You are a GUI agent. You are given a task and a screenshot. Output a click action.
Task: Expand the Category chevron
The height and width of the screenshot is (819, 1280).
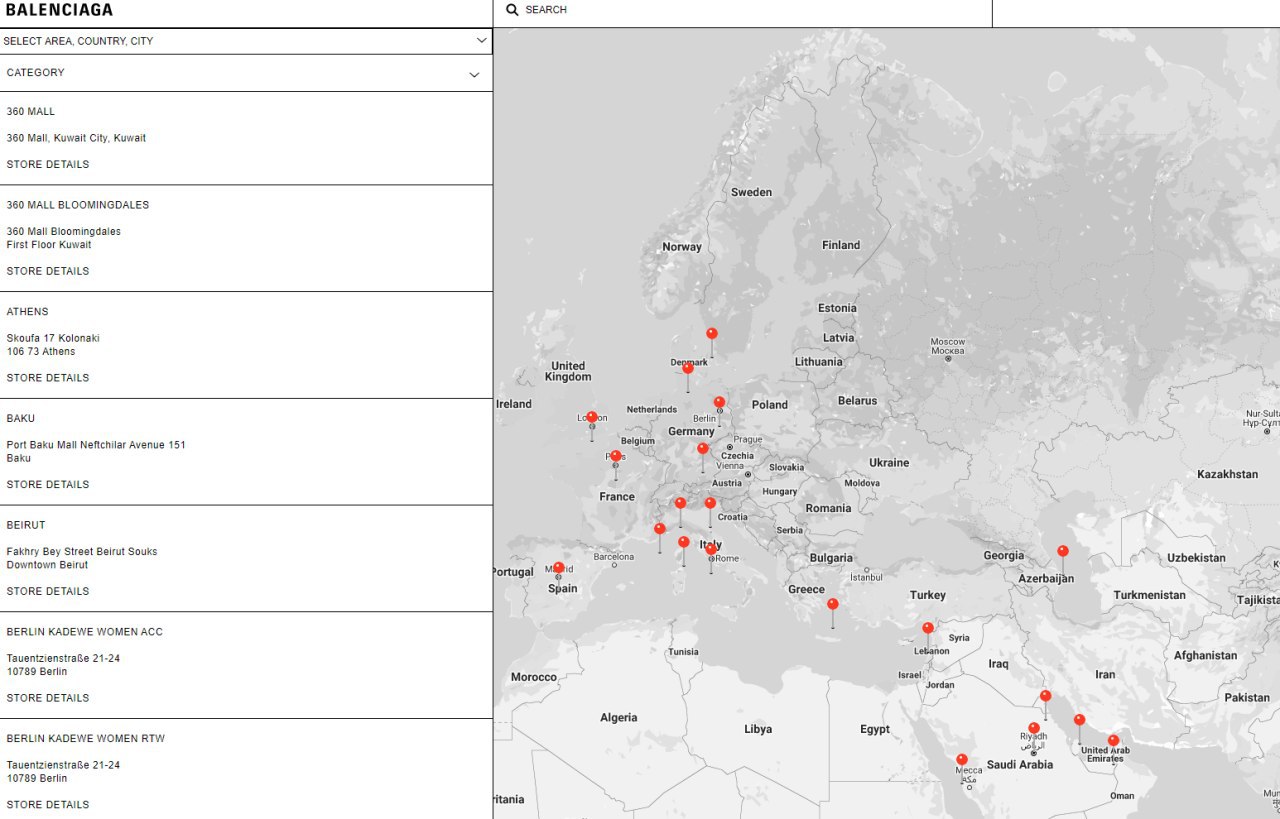tap(474, 74)
